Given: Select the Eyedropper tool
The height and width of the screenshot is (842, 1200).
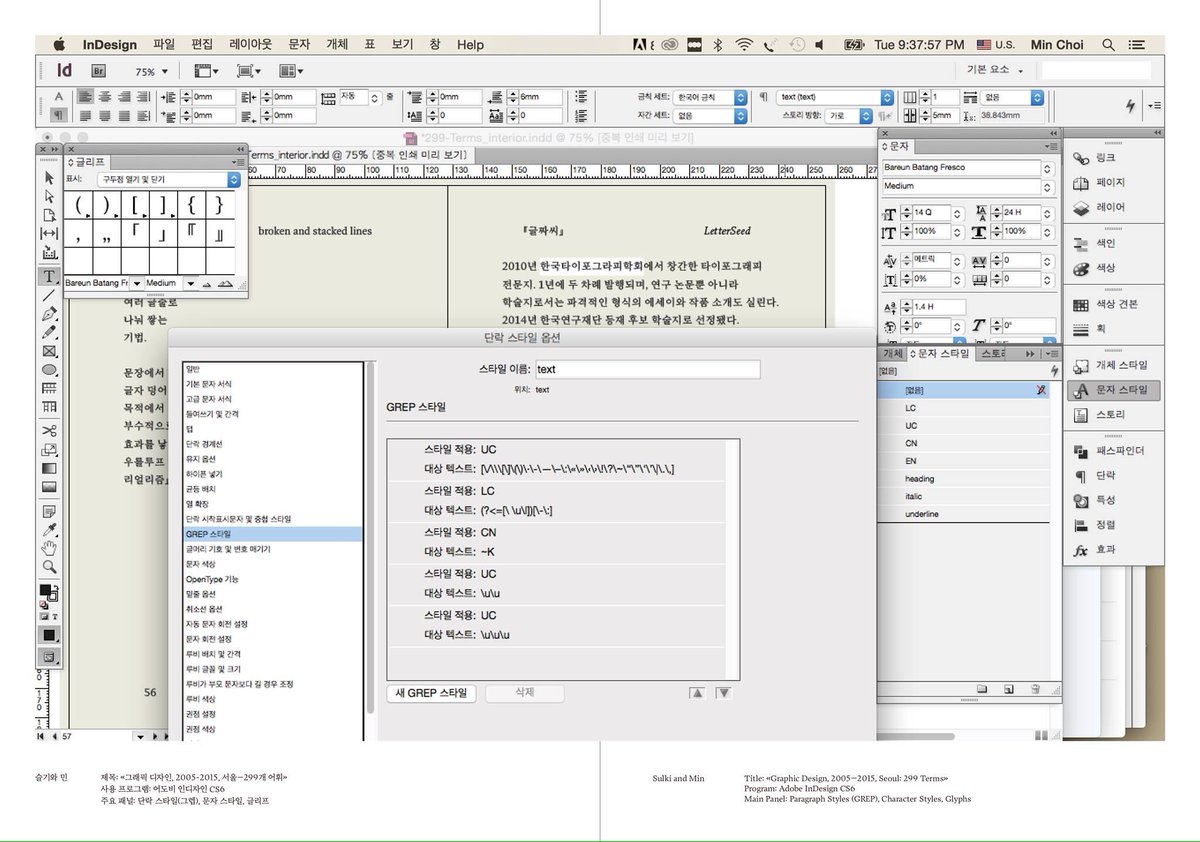Looking at the screenshot, I should tap(48, 529).
